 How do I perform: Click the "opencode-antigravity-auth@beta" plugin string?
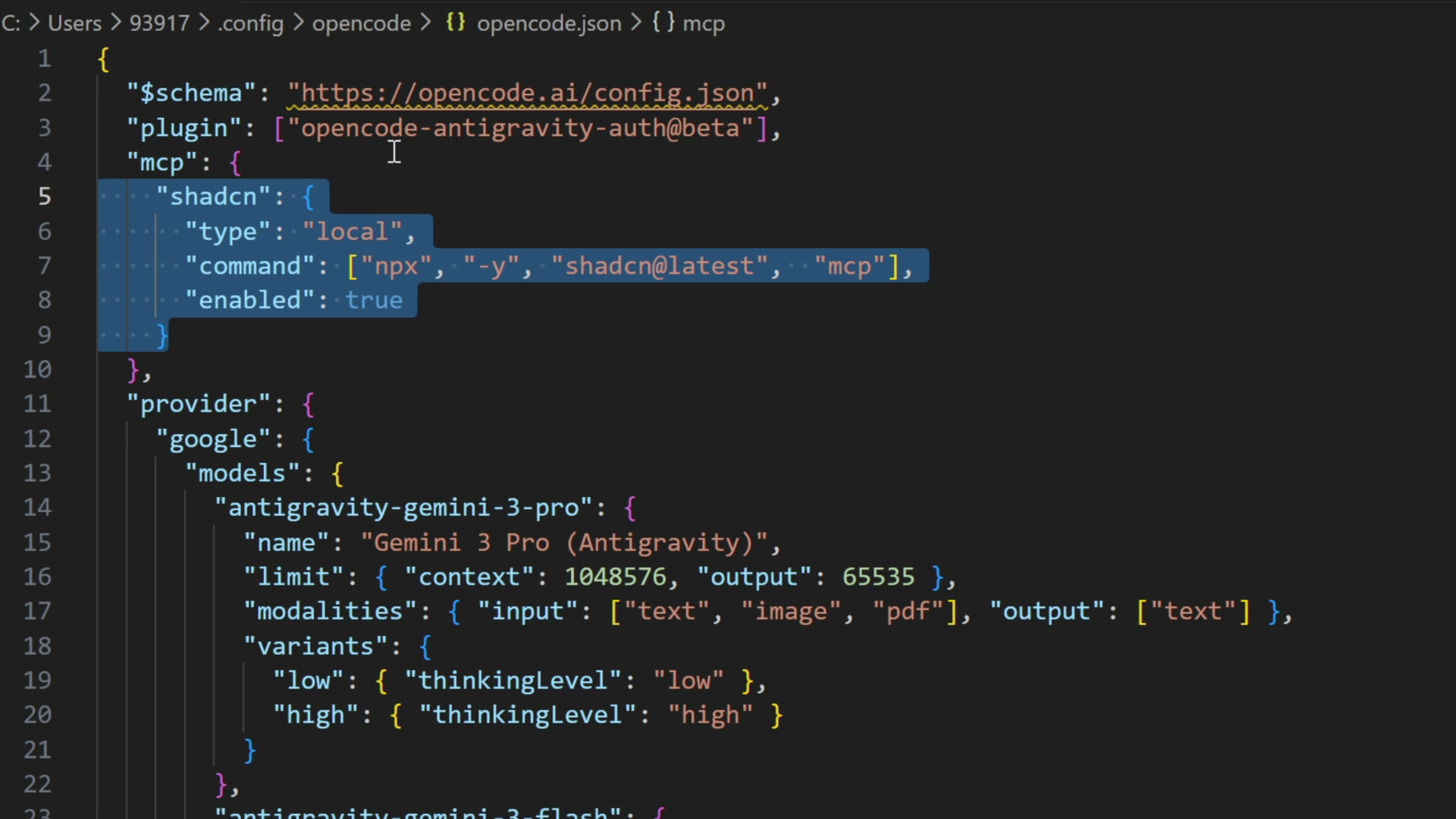(520, 128)
